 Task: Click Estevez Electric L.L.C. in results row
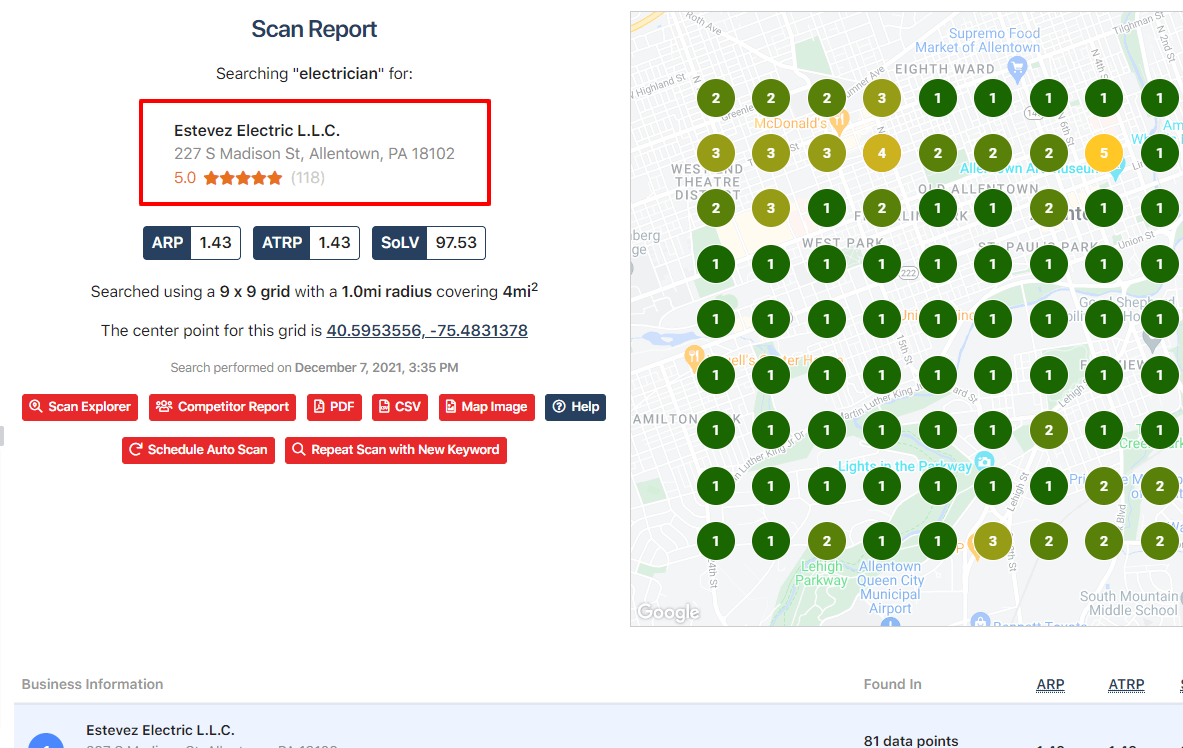[x=160, y=730]
